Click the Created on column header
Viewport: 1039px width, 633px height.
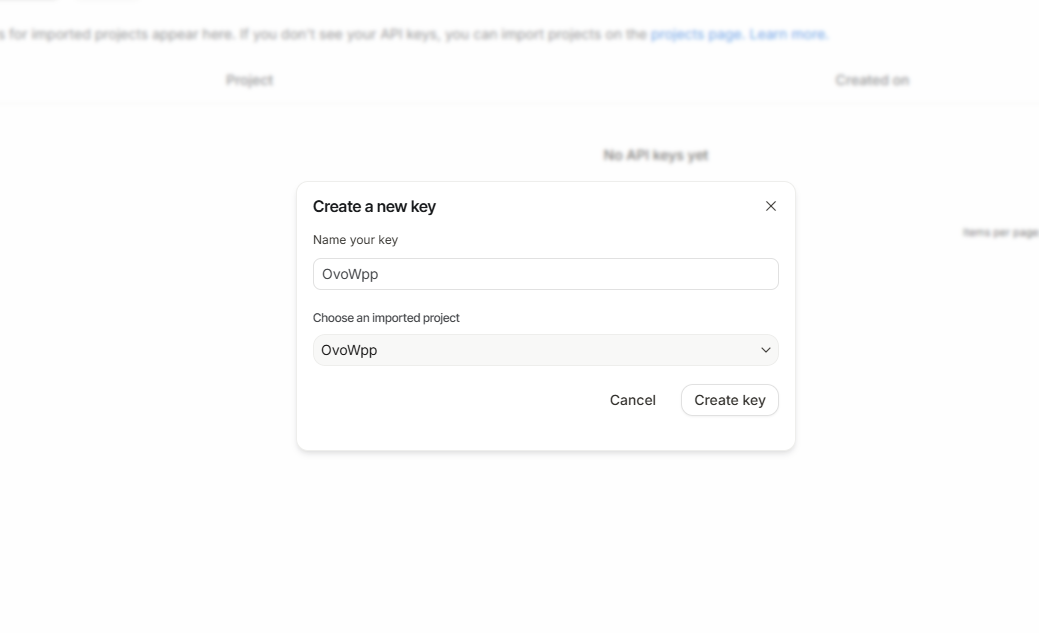tap(872, 80)
